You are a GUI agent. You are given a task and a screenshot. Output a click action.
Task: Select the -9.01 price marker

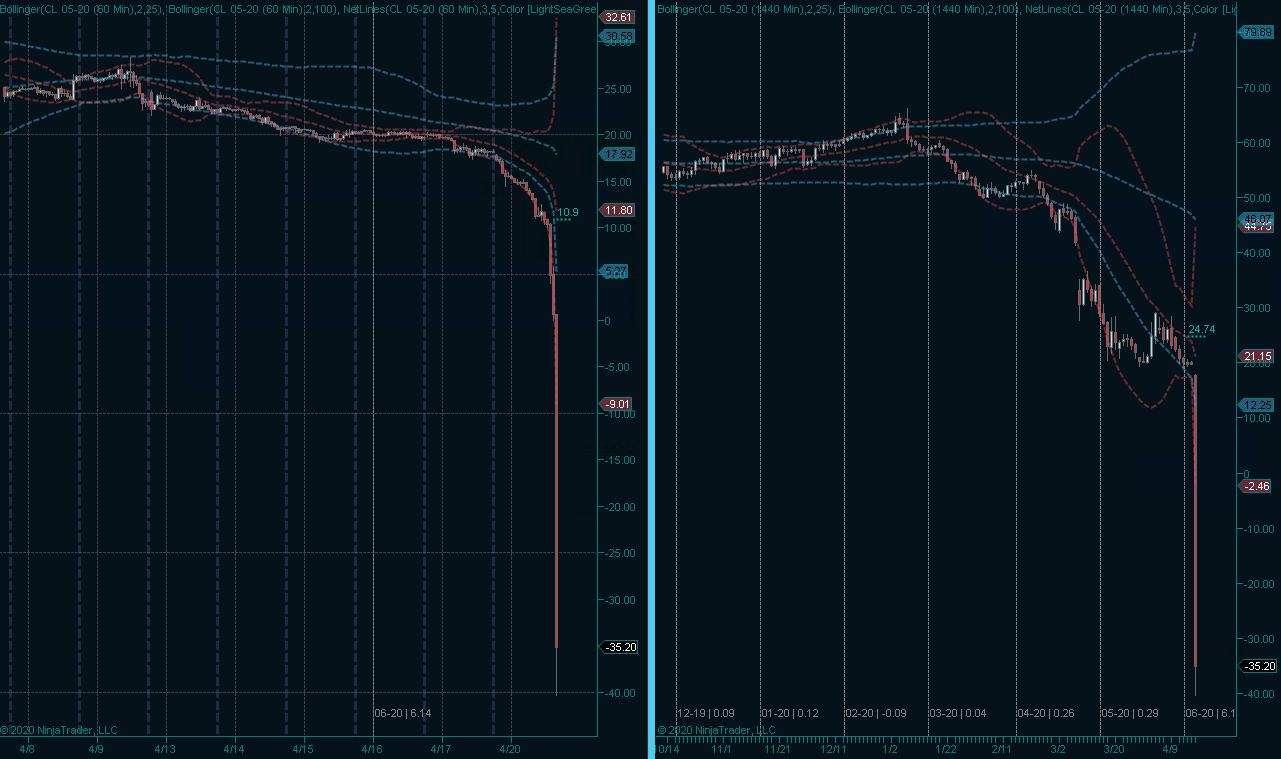pos(618,404)
